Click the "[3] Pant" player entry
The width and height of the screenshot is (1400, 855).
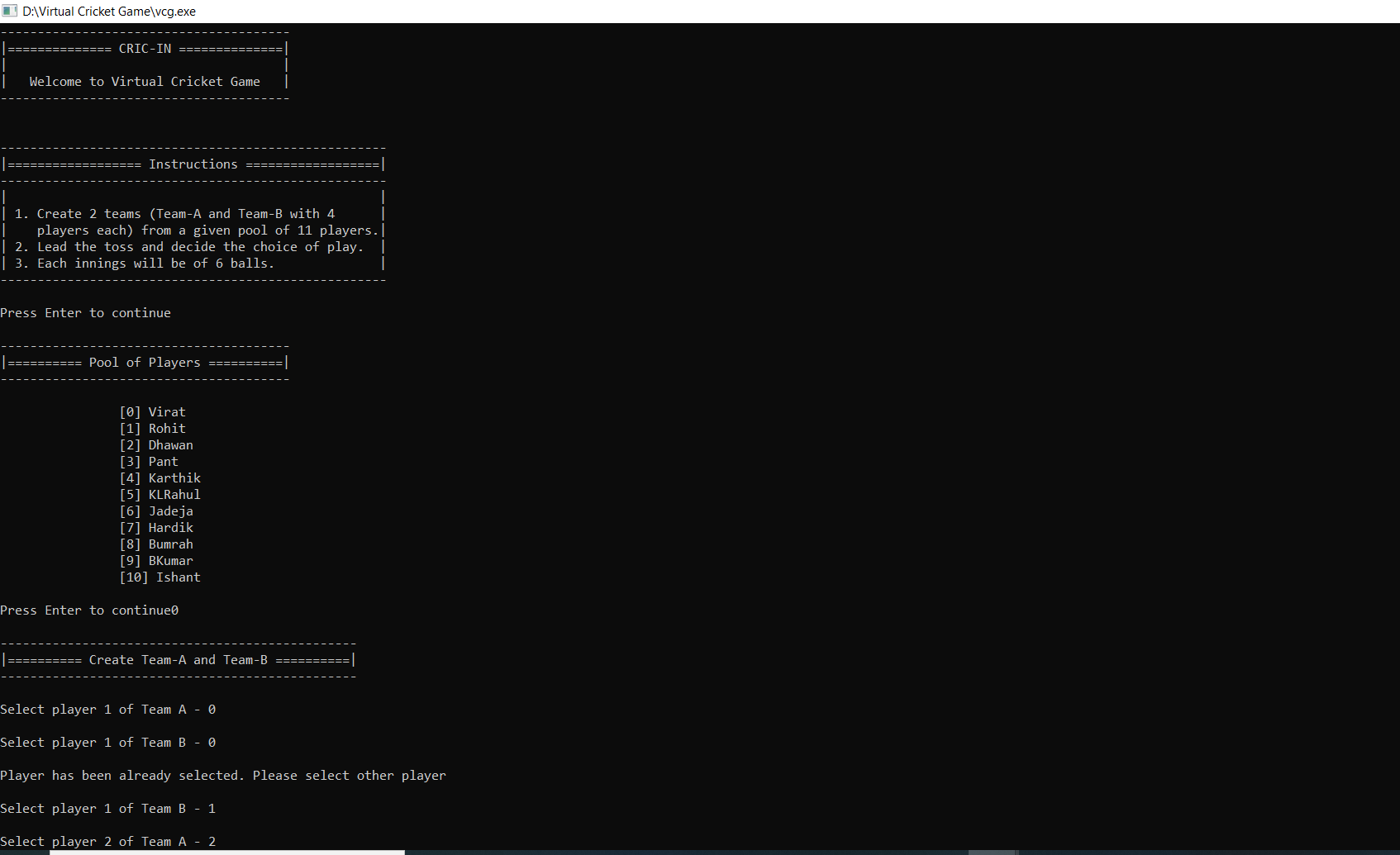[x=149, y=461]
